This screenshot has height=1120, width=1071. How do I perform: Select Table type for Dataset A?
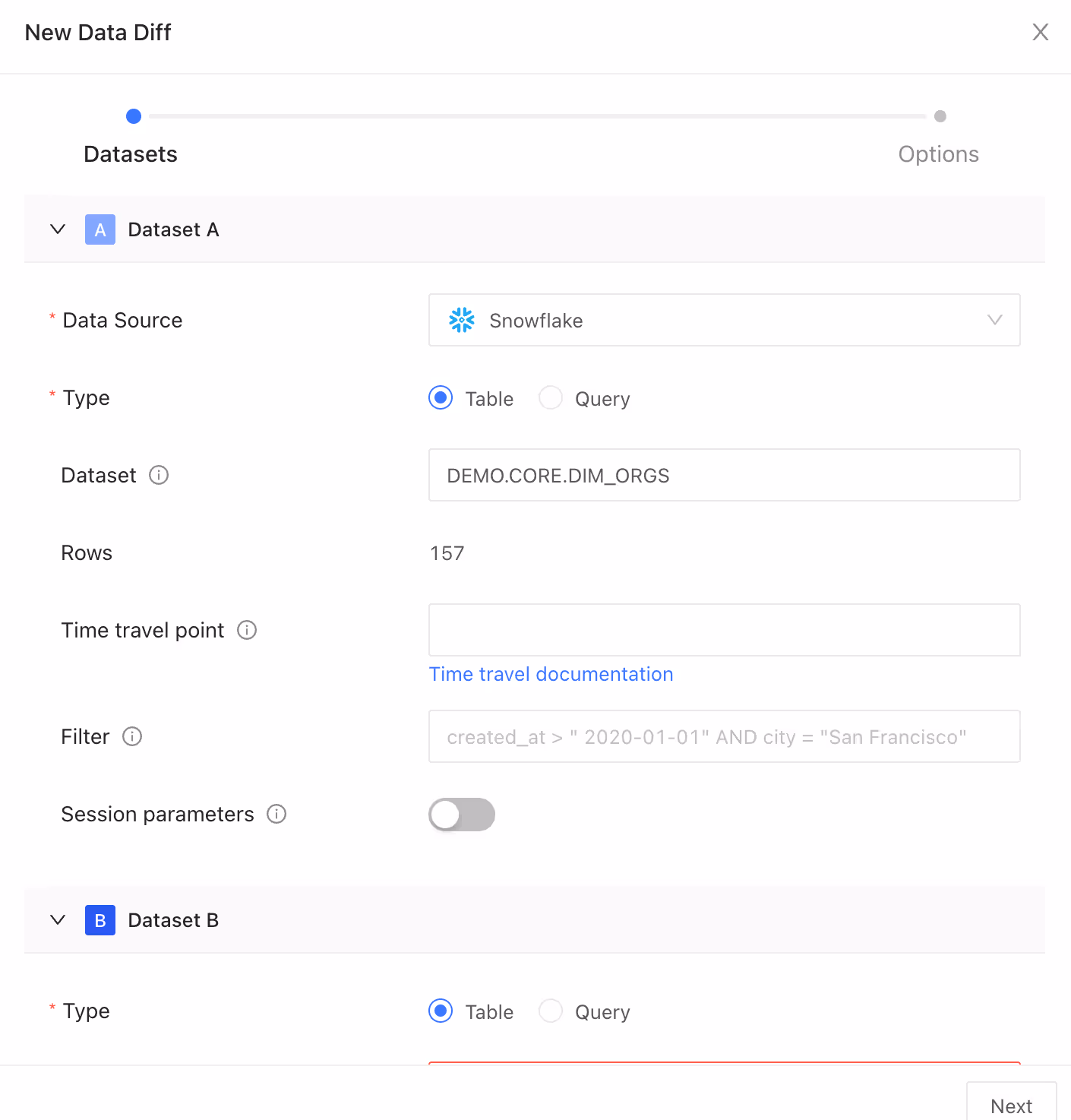click(x=441, y=397)
